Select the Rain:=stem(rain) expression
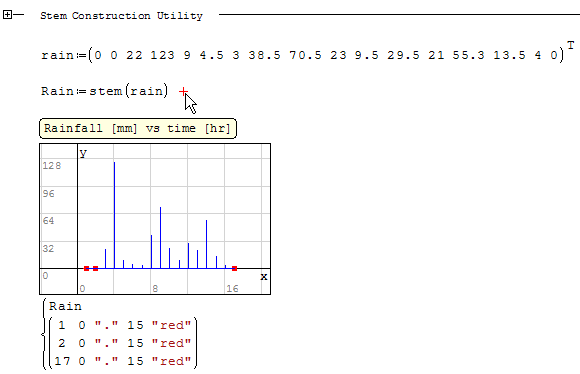 105,91
